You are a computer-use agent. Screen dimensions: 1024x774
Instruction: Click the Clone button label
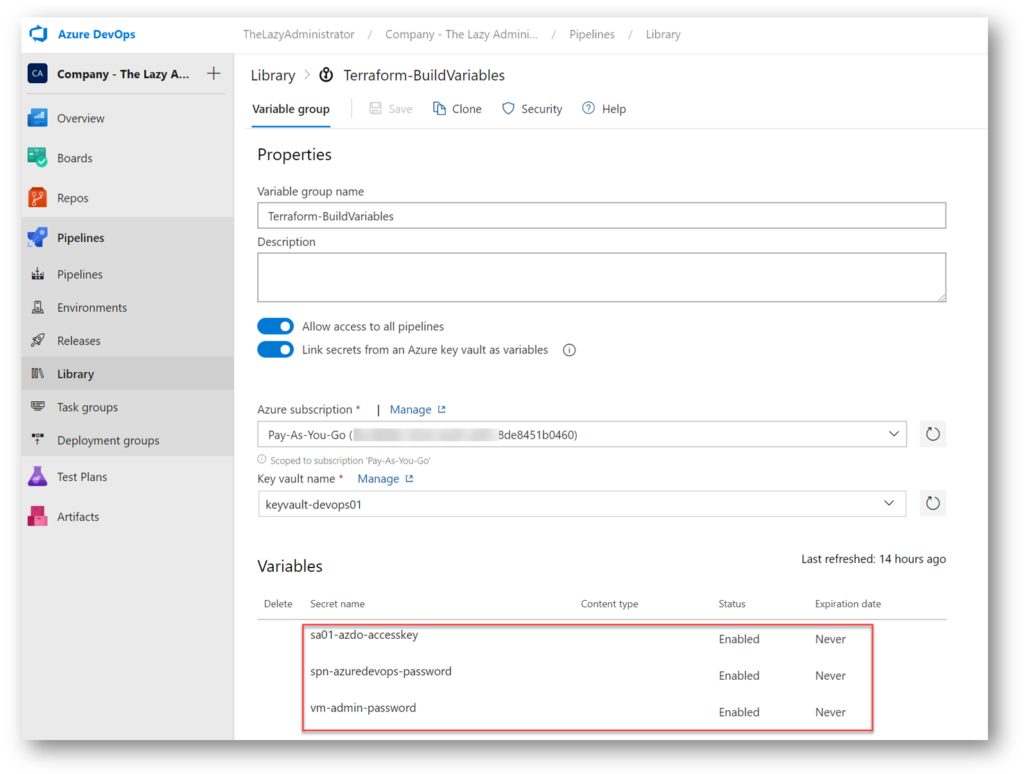[x=466, y=109]
